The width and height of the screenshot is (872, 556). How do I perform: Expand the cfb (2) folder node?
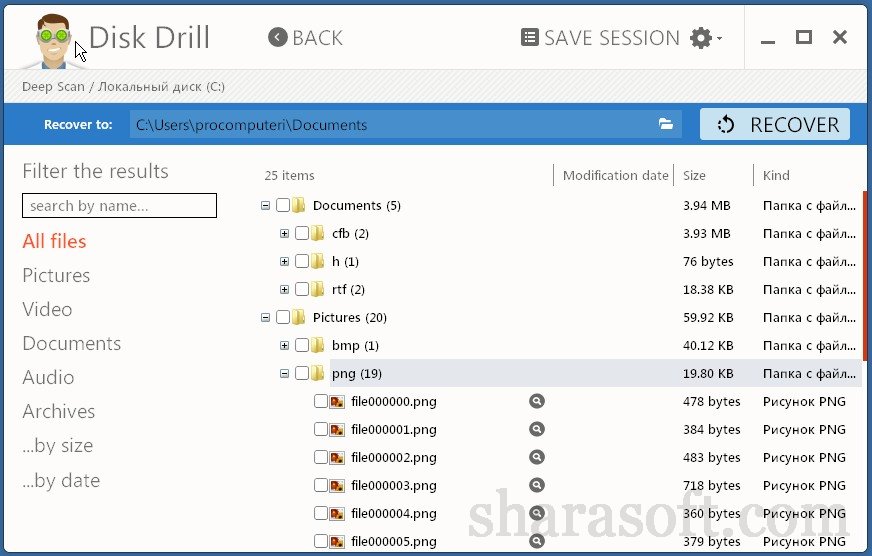[x=284, y=234]
